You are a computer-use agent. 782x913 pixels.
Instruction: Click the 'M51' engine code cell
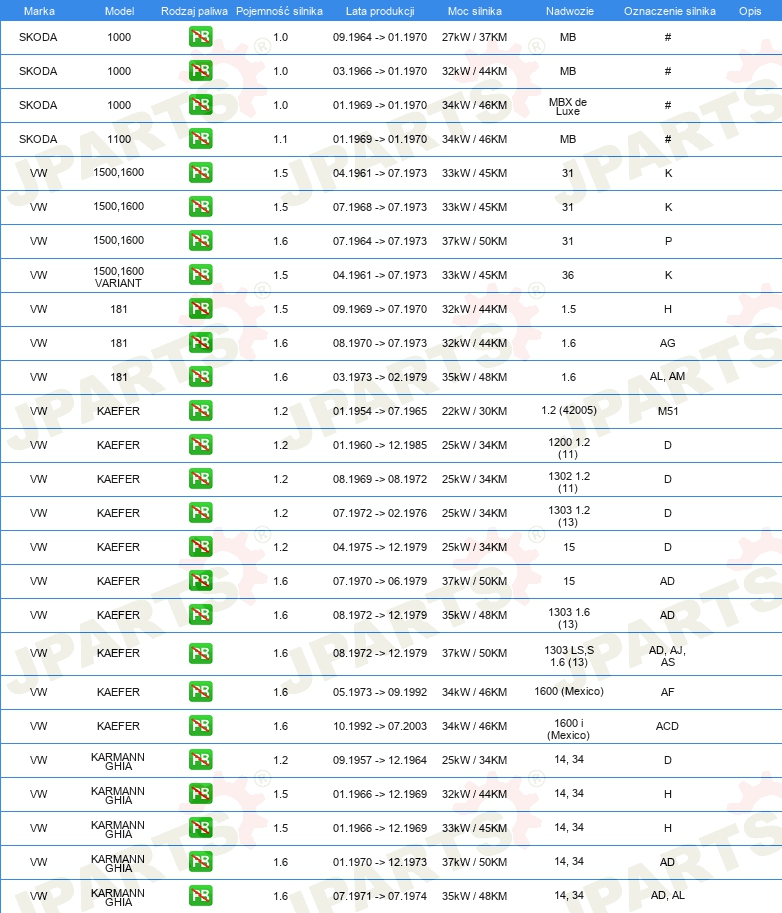pos(668,411)
